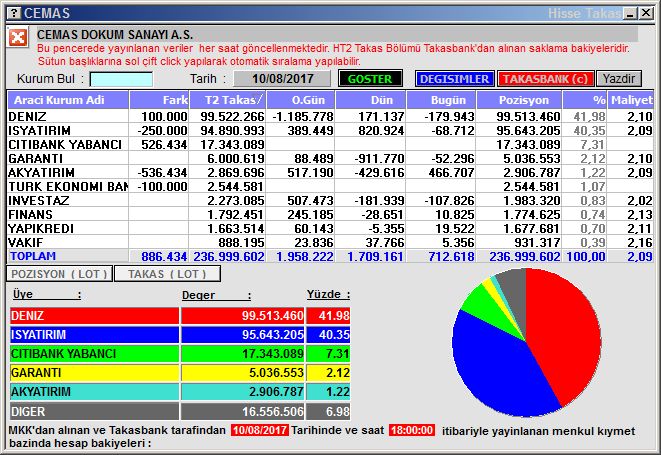Click the green CITIBANK YABANCI legend bar

(x=94, y=353)
